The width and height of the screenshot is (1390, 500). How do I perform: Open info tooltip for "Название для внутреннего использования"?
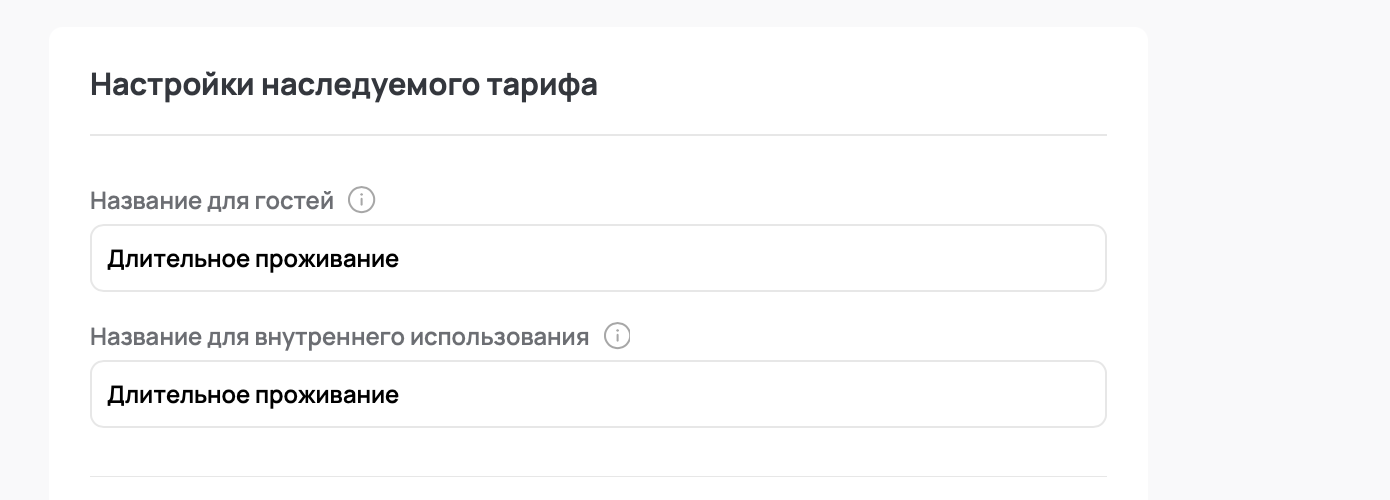(x=617, y=337)
